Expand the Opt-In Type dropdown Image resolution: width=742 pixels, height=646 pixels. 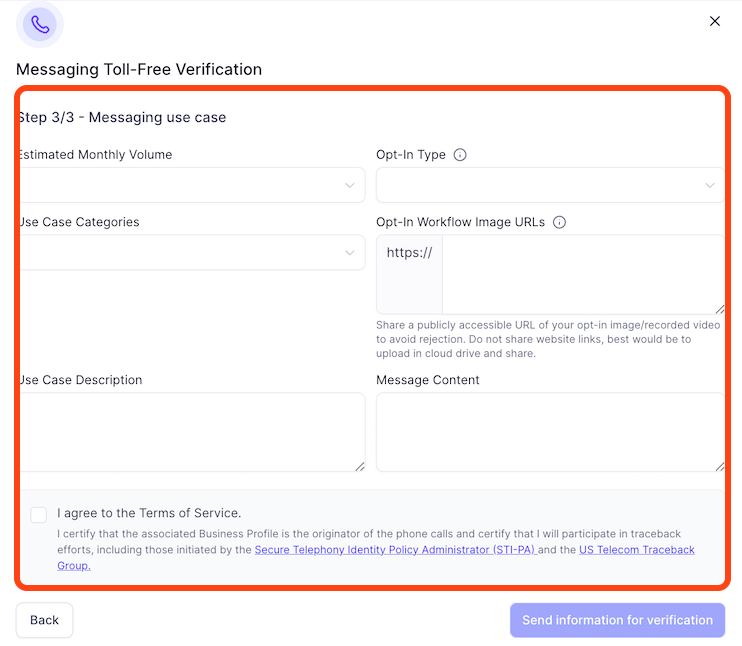coord(550,185)
